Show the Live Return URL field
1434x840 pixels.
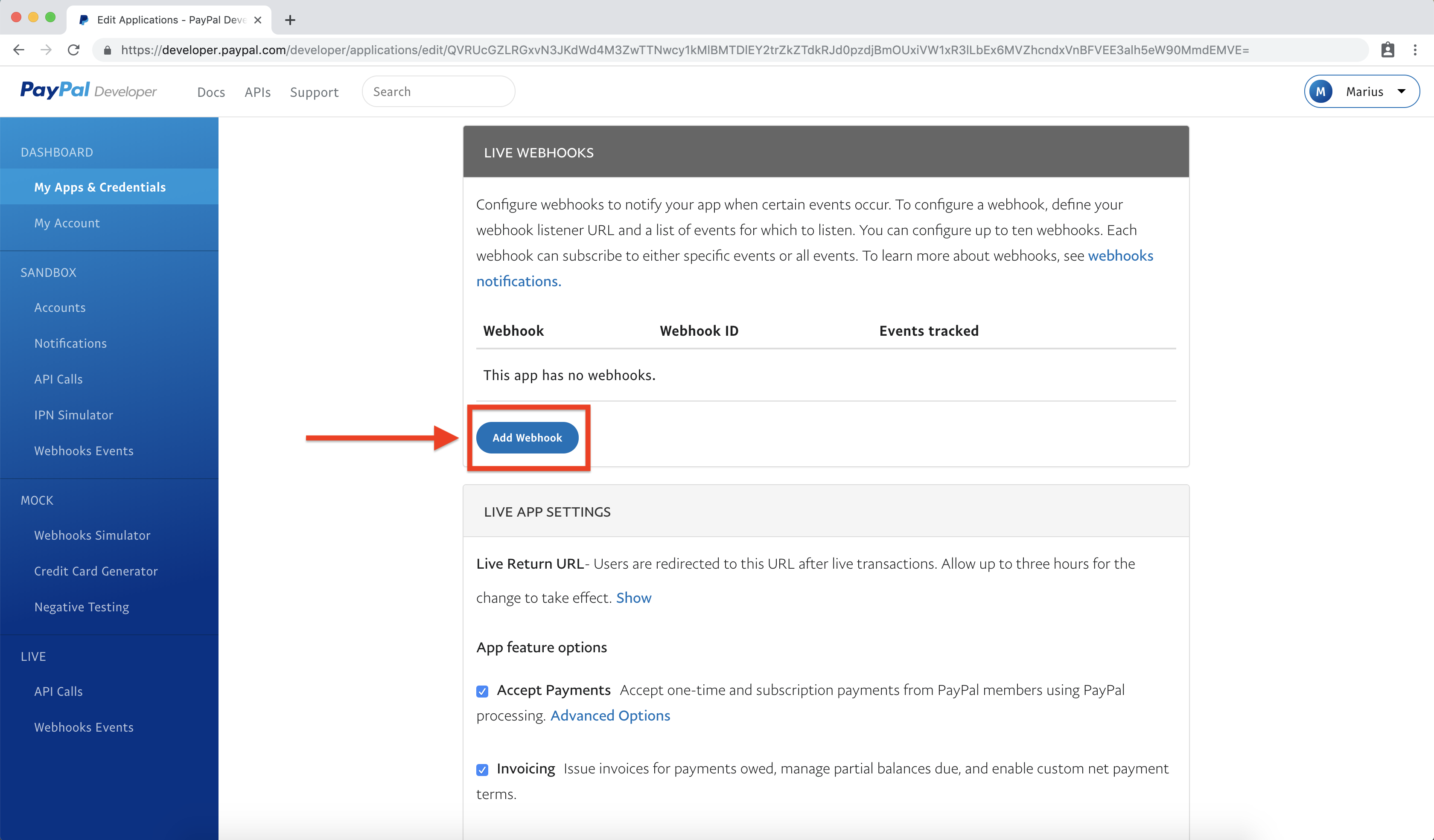[x=633, y=598]
